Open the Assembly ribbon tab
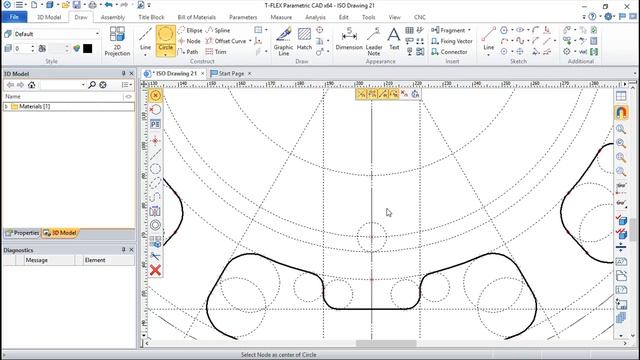 click(113, 17)
